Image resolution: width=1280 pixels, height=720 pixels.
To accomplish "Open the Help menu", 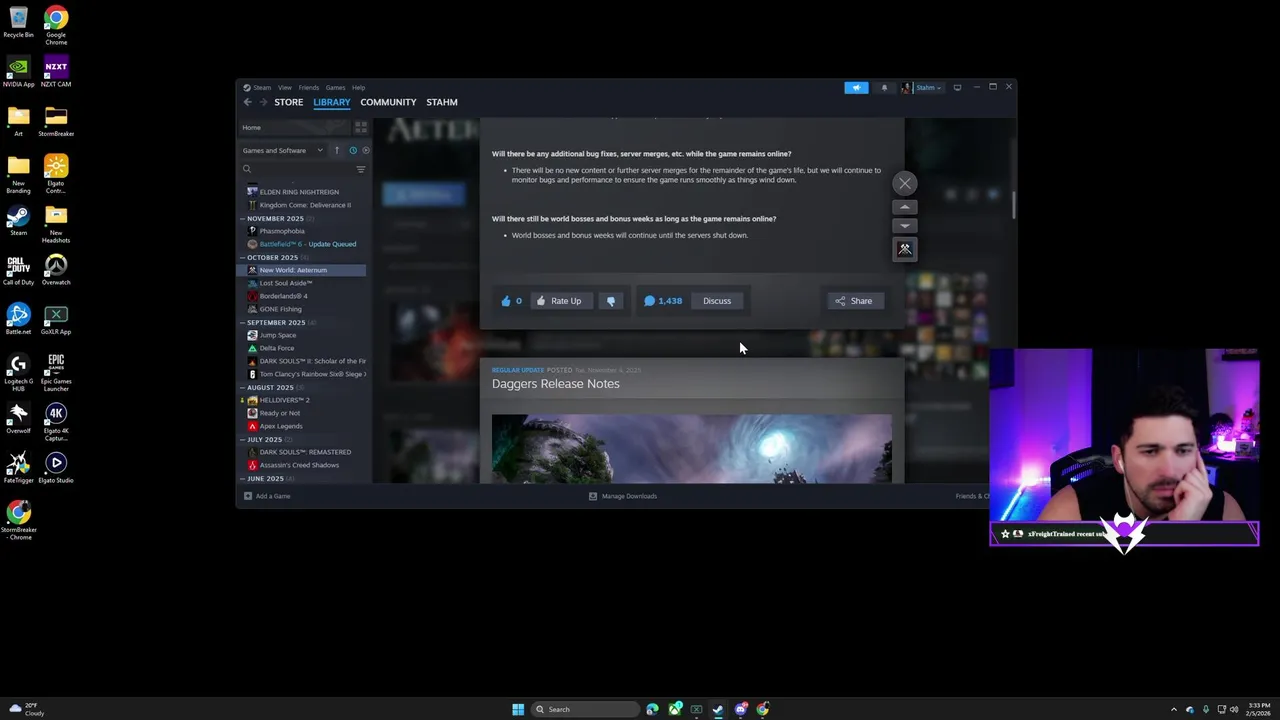I will 358,87.
